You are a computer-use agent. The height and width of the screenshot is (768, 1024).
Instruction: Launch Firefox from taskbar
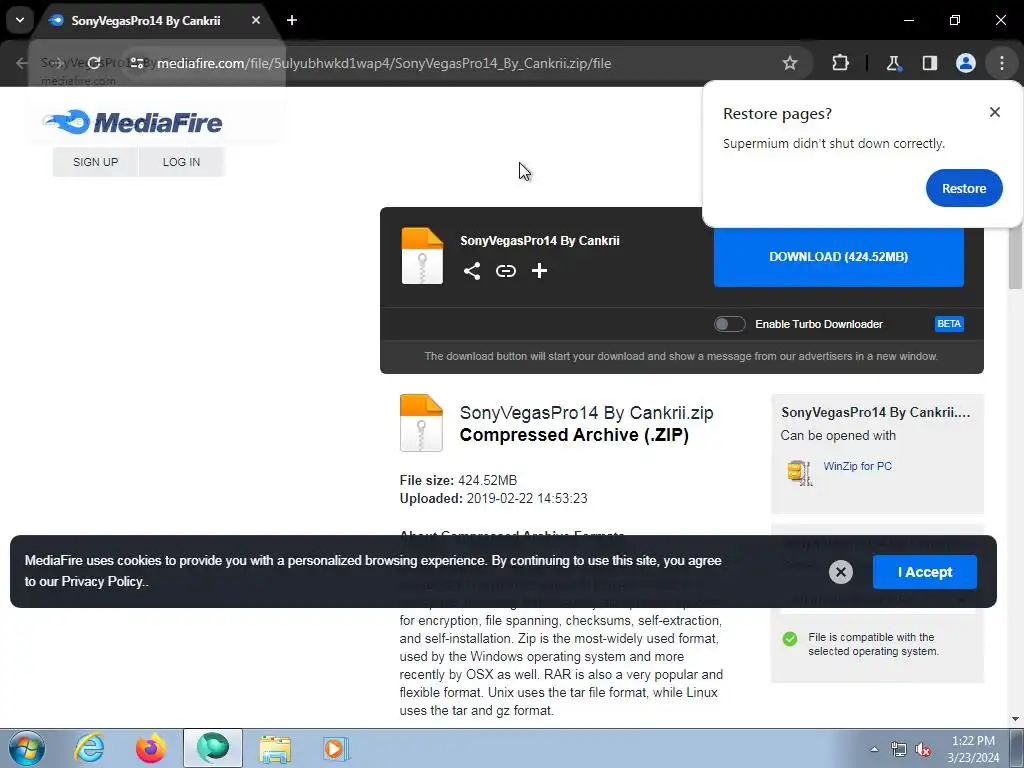pos(150,748)
